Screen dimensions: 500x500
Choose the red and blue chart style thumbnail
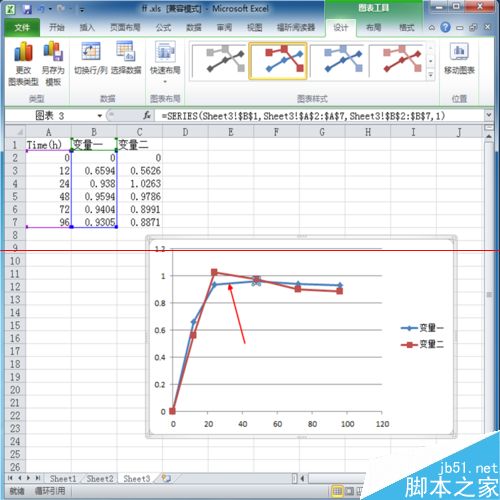(278, 61)
